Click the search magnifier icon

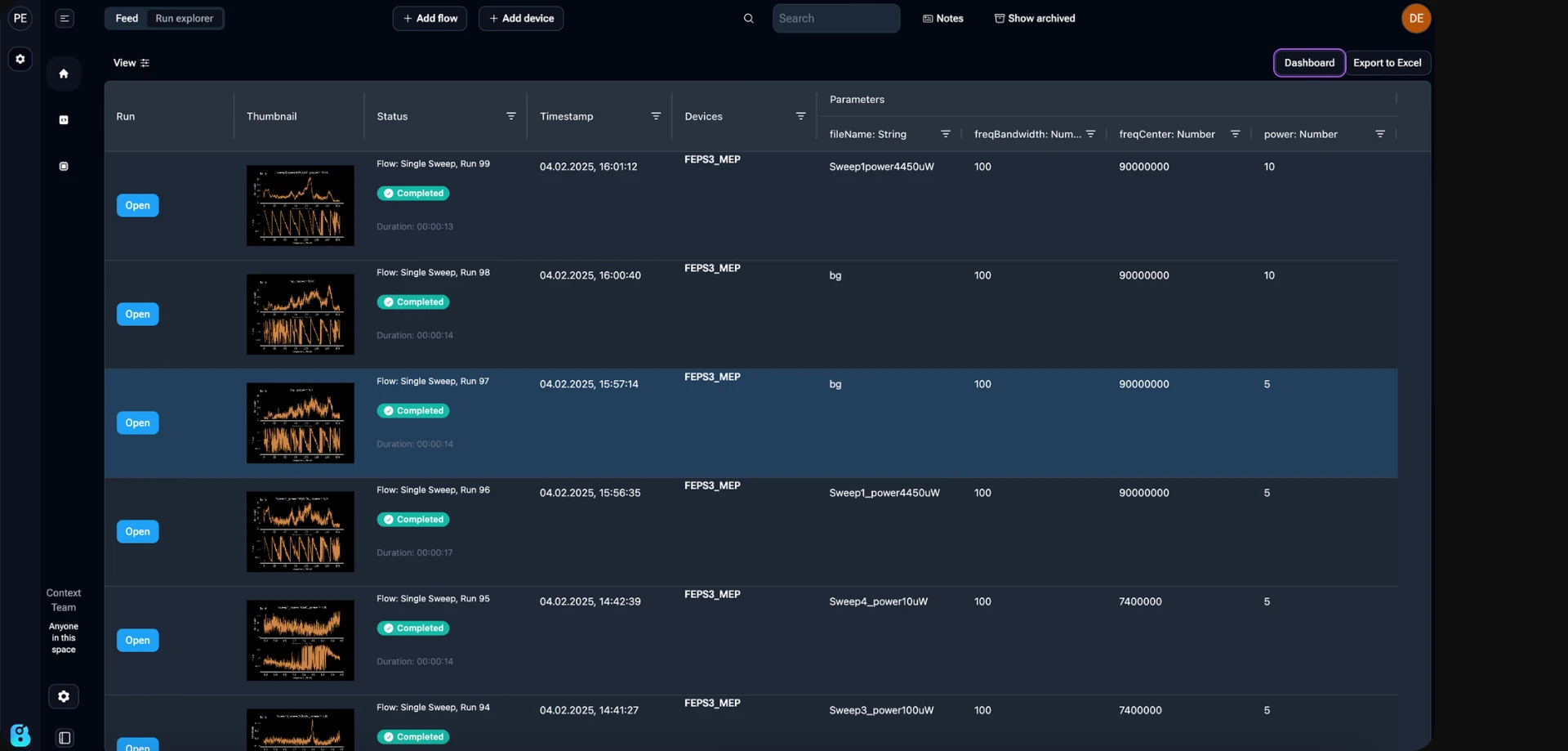[749, 18]
